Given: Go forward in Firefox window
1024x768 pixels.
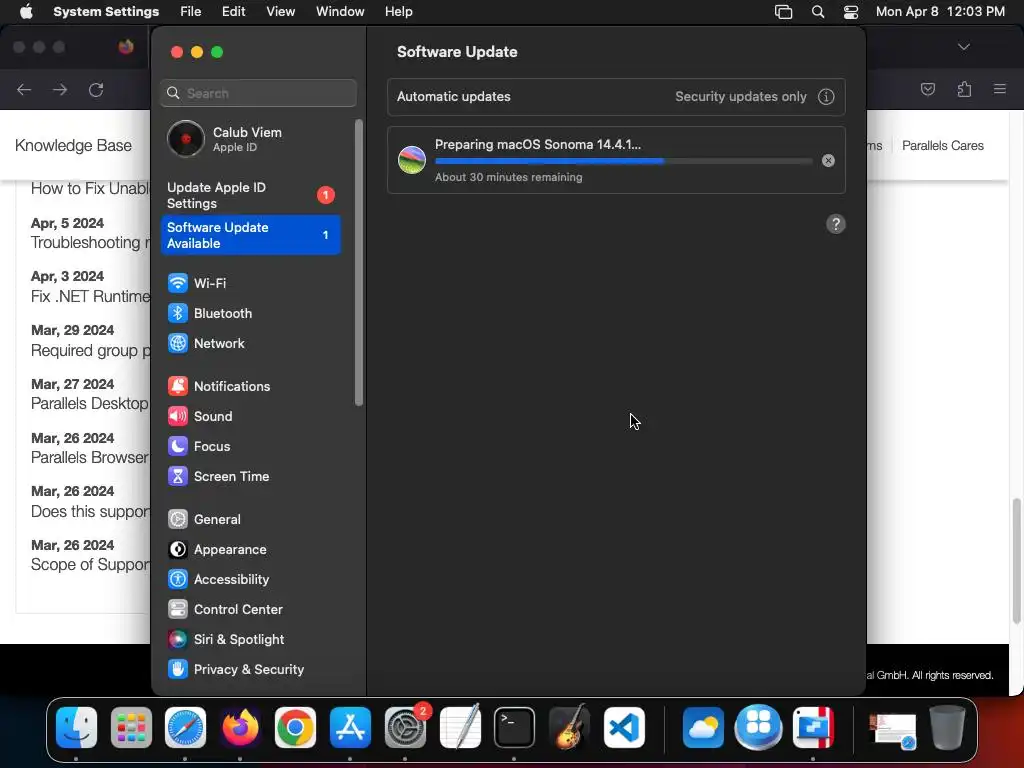Looking at the screenshot, I should (x=60, y=90).
